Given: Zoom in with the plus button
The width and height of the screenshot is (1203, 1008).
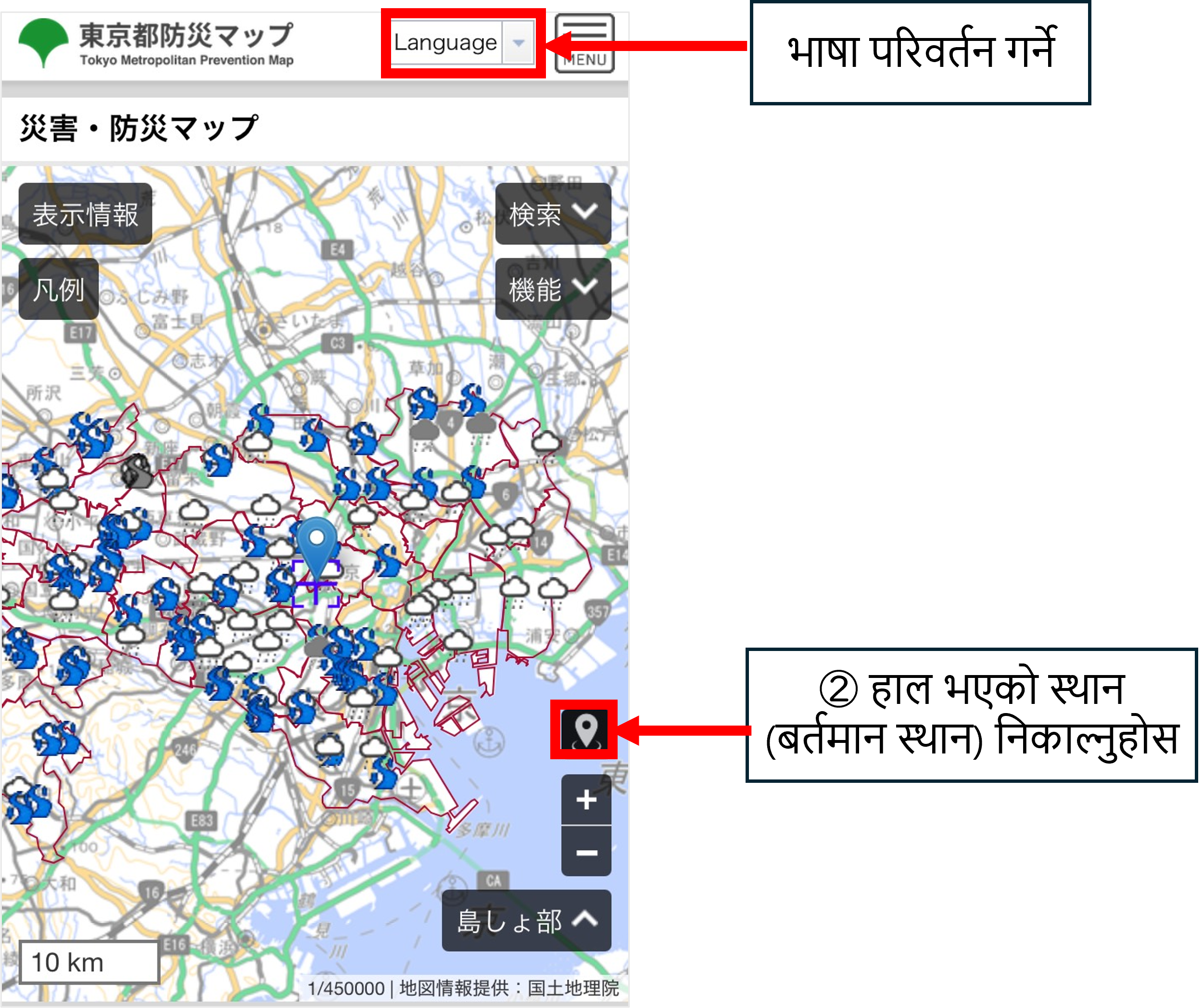Looking at the screenshot, I should tap(586, 800).
